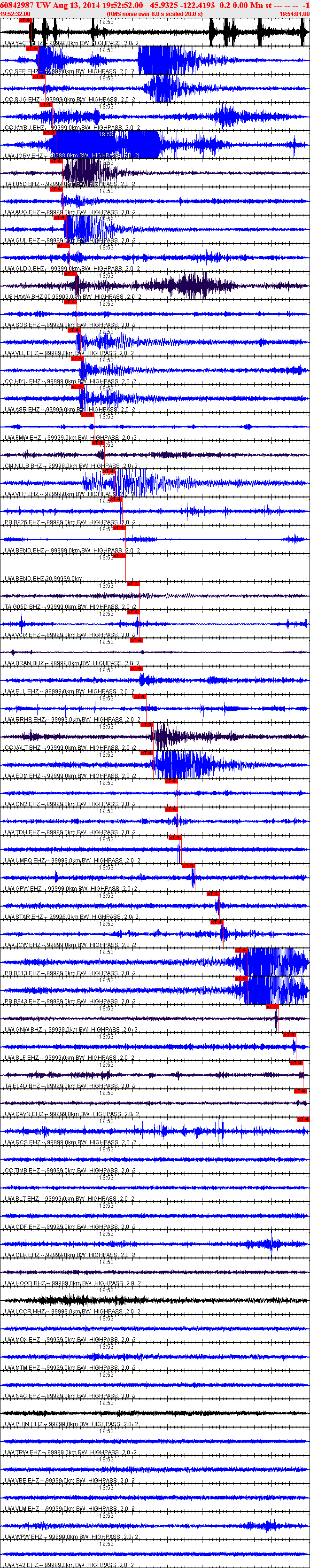The height and width of the screenshot is (1568, 310).
Task: Select the UW.TDH EHZ station label
Action: coord(70,832)
